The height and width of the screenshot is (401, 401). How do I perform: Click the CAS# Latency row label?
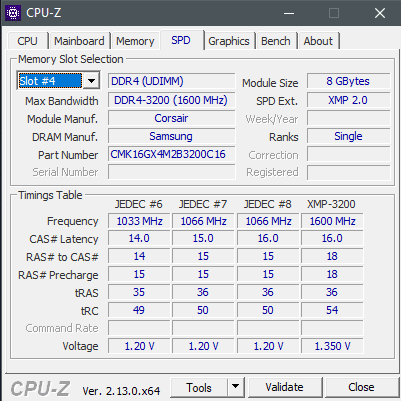[64, 239]
